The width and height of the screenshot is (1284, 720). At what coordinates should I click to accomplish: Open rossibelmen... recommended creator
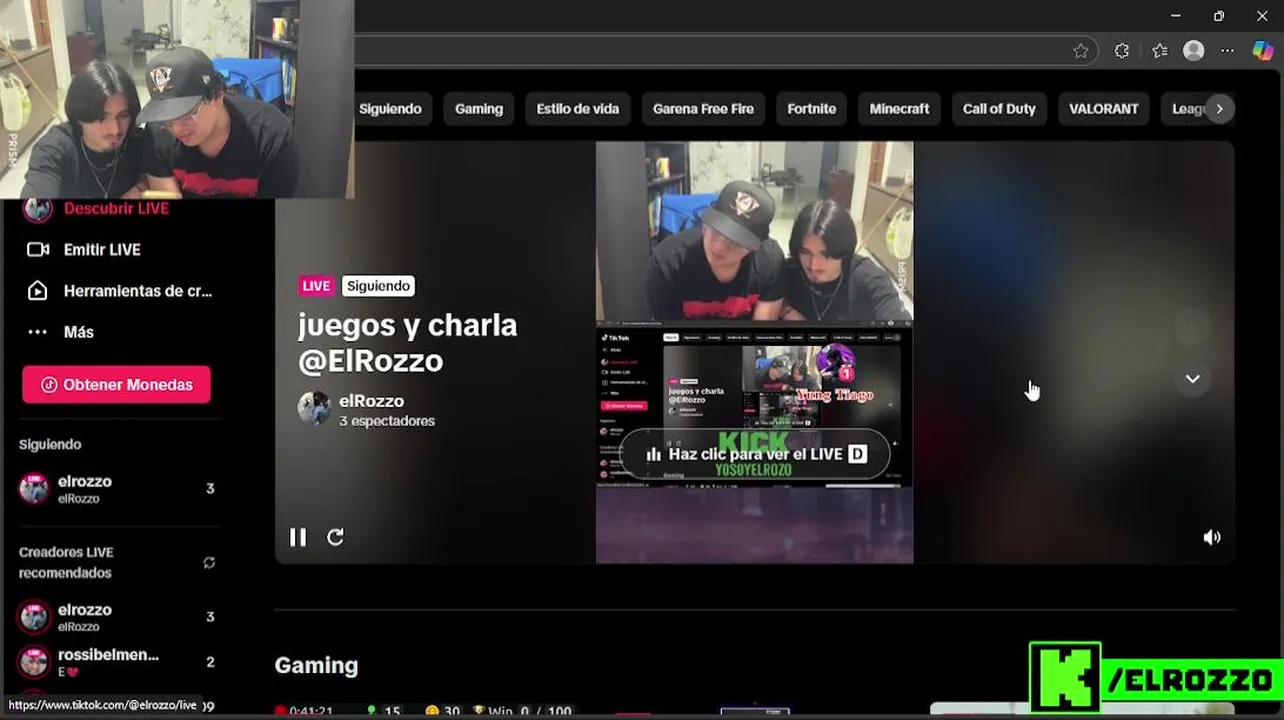tap(116, 662)
